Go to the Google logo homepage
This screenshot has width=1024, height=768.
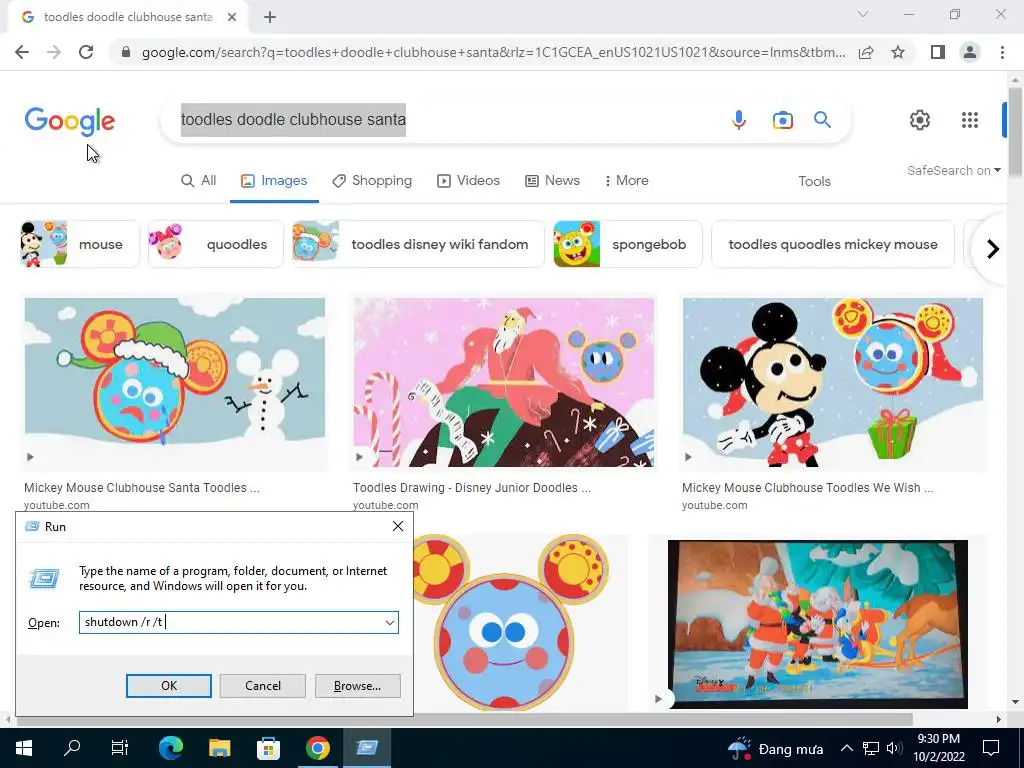pos(70,121)
